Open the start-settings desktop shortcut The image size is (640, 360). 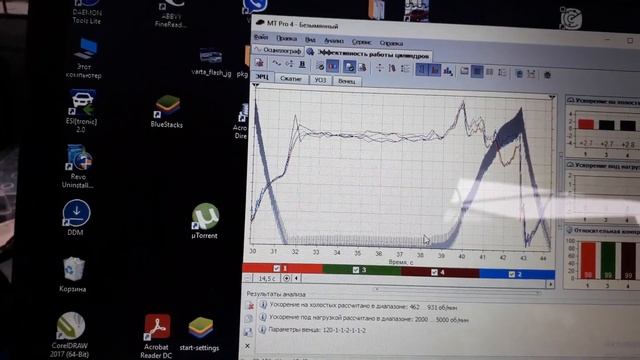pyautogui.click(x=200, y=333)
